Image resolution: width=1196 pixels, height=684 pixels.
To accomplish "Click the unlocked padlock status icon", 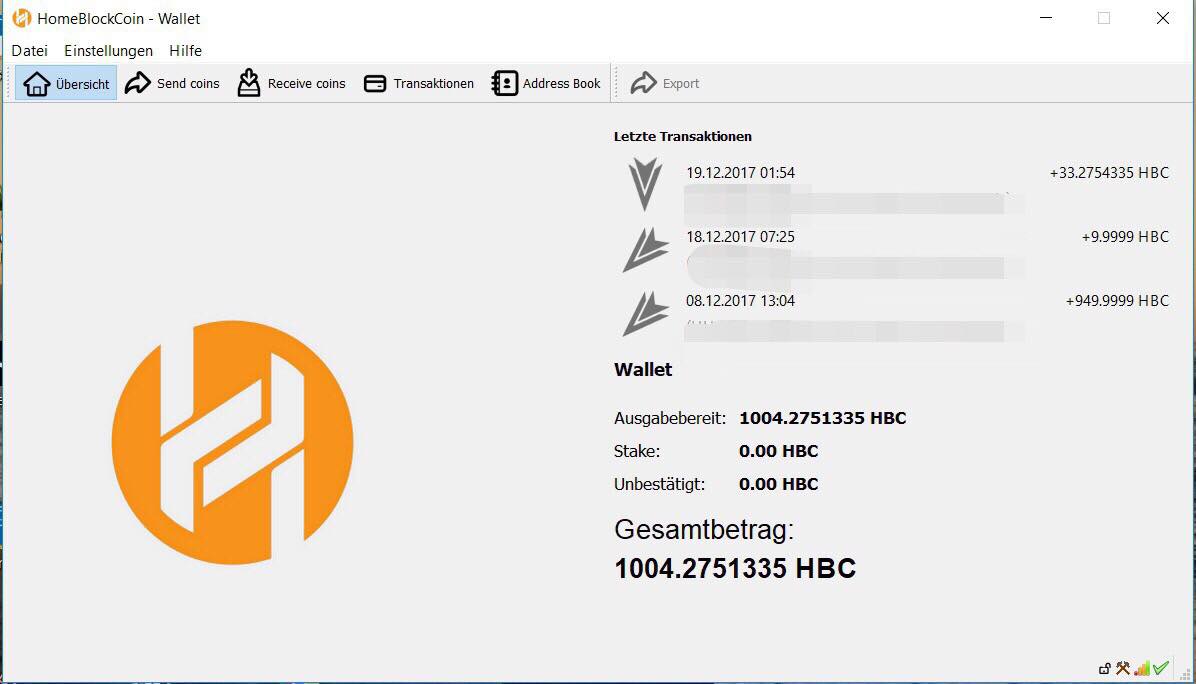I will tap(1104, 669).
